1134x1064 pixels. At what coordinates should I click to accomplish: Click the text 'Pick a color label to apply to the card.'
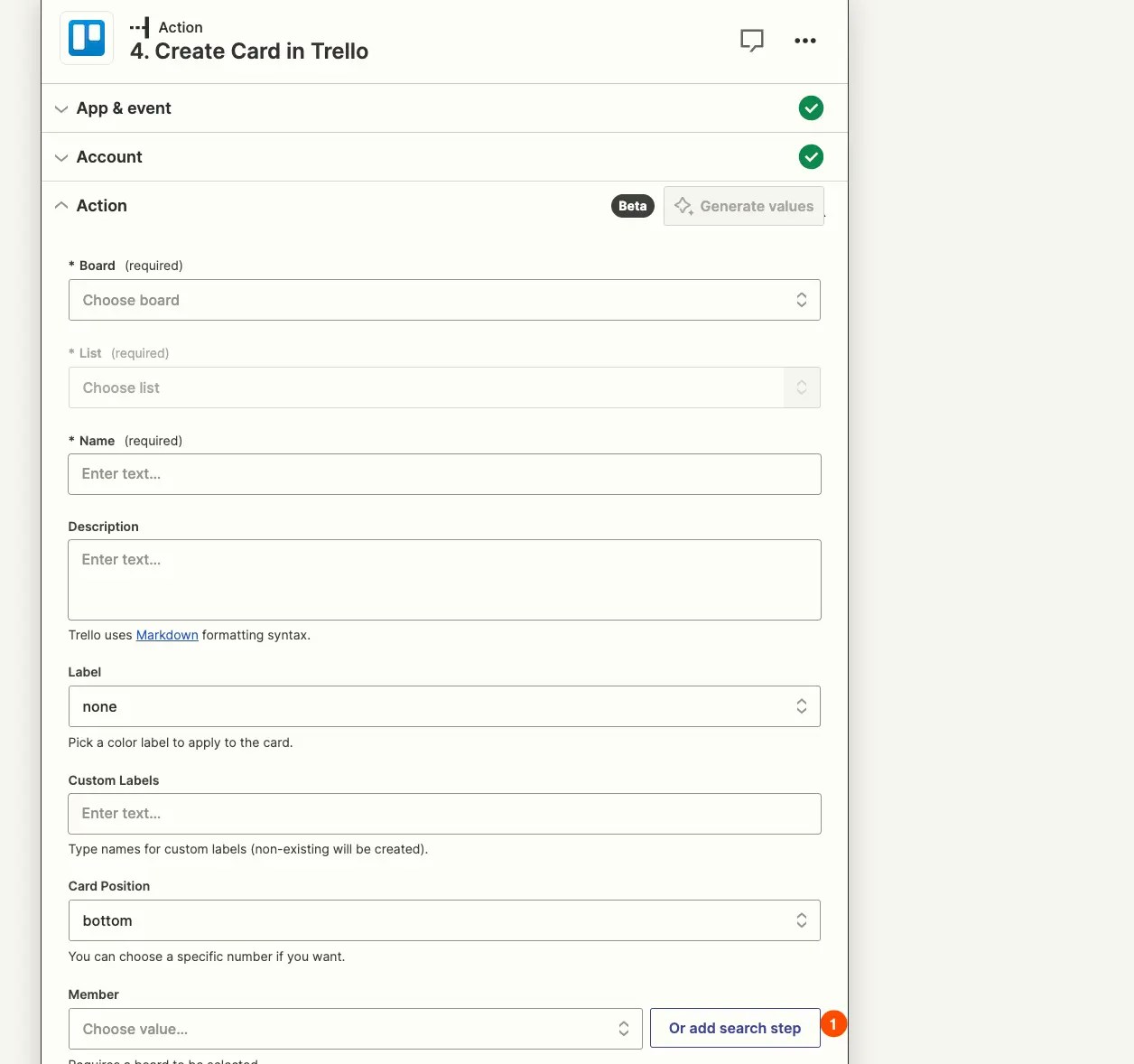181,742
